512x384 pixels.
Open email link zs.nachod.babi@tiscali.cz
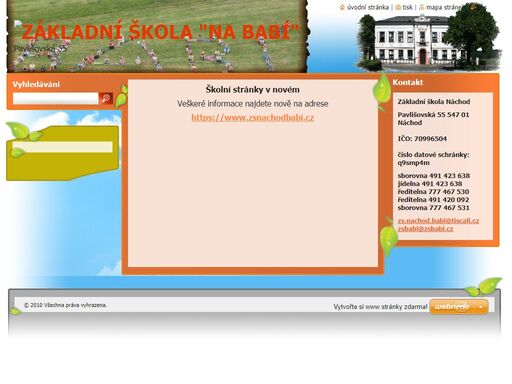[x=438, y=221]
